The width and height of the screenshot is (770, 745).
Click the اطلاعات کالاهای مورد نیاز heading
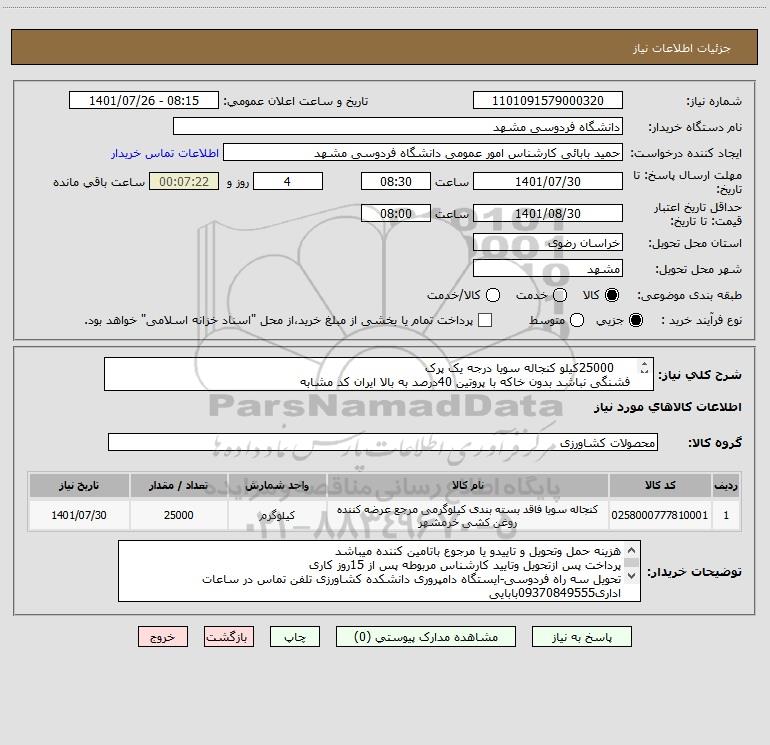tap(667, 407)
